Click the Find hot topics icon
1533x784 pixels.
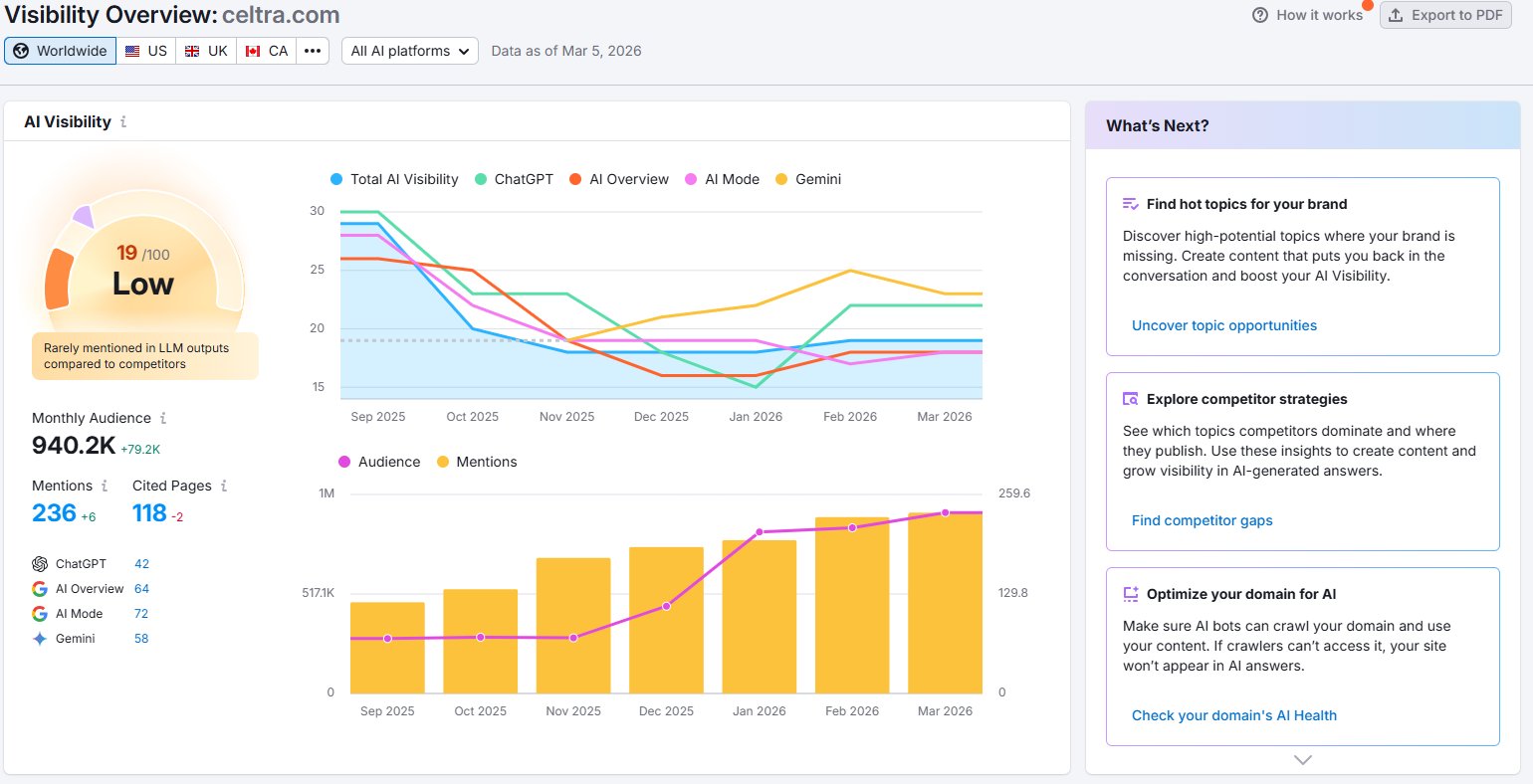coord(1130,204)
